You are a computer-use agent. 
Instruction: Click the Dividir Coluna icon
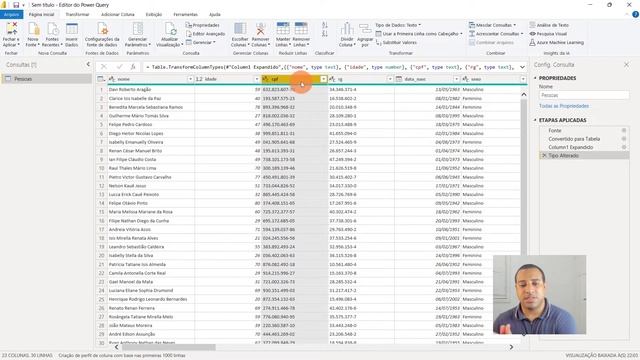coord(347,29)
